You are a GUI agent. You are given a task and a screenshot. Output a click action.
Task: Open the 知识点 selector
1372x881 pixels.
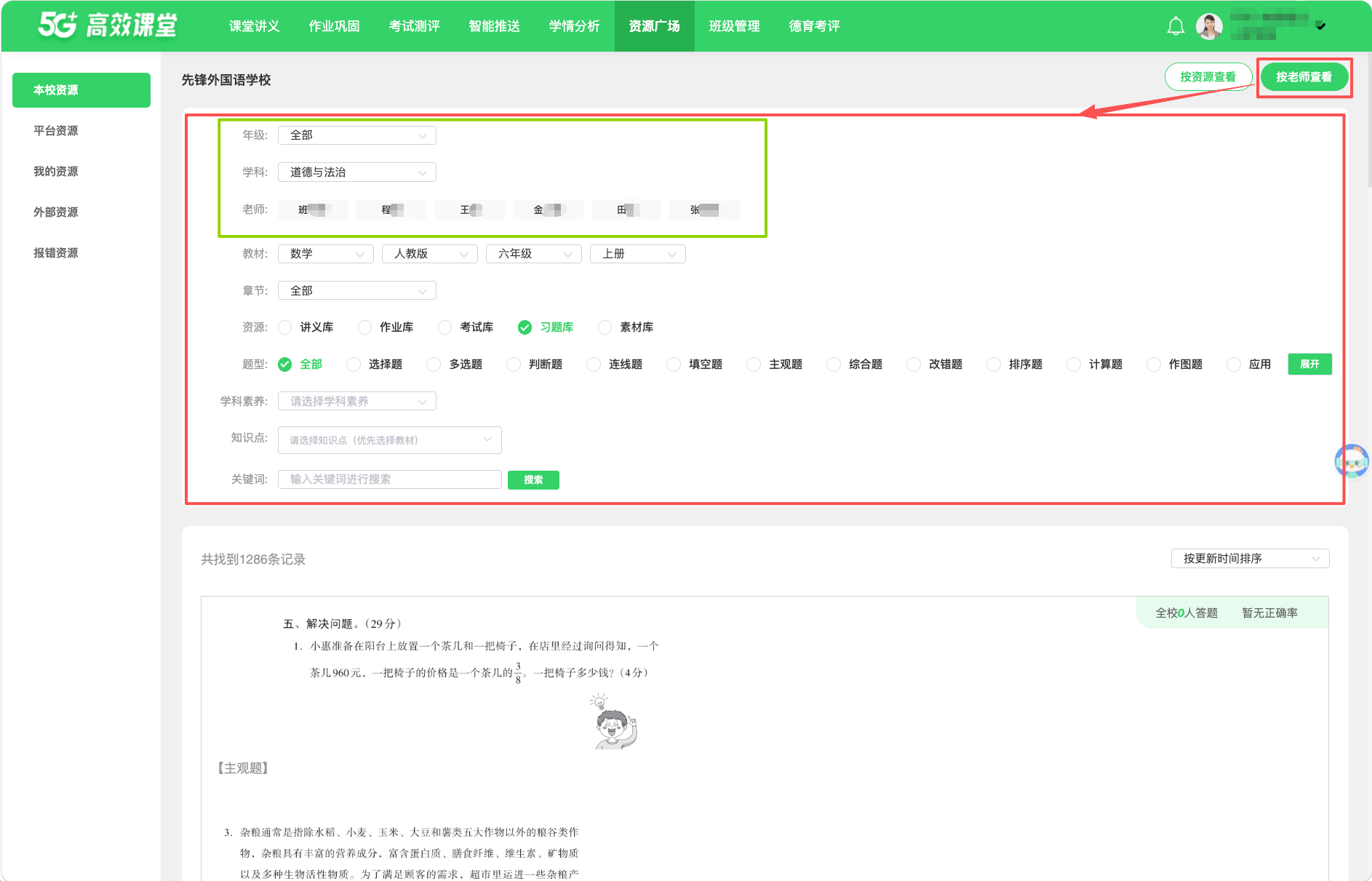(x=390, y=440)
